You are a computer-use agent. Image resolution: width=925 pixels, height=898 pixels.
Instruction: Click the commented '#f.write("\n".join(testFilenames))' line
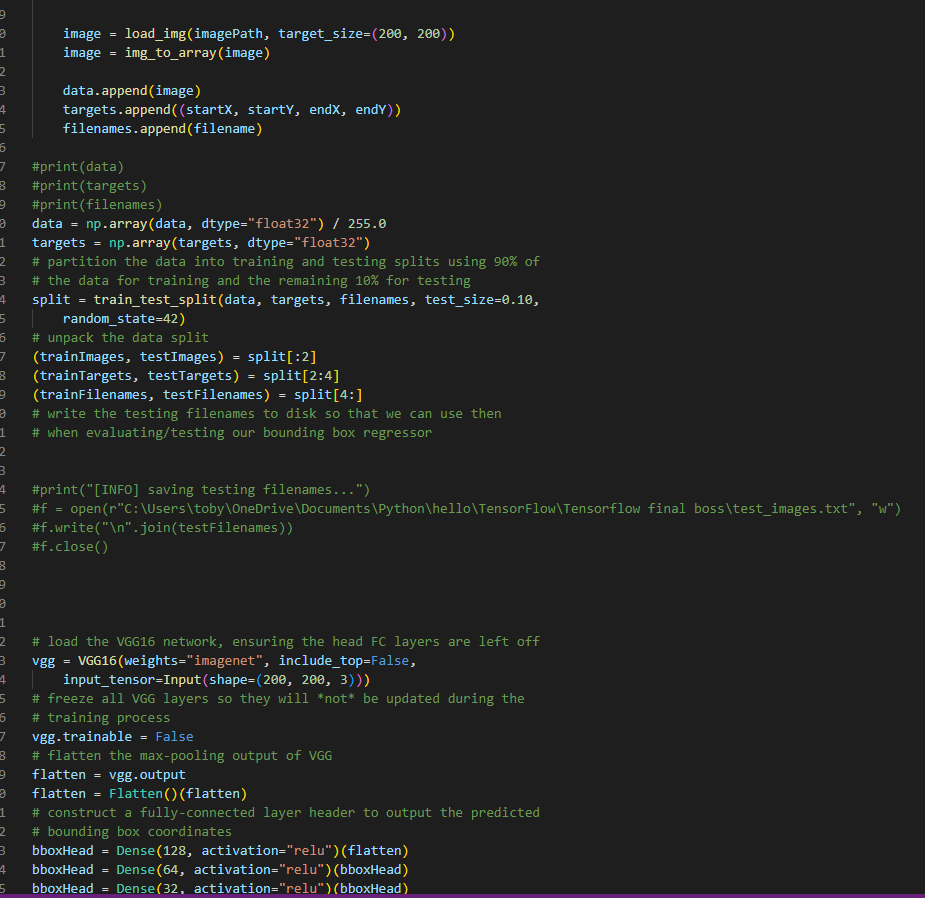coord(162,527)
